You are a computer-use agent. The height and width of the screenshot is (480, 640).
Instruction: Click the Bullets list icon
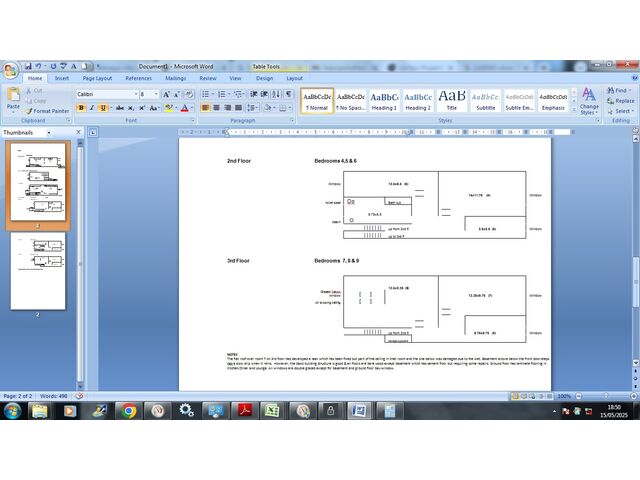click(206, 94)
